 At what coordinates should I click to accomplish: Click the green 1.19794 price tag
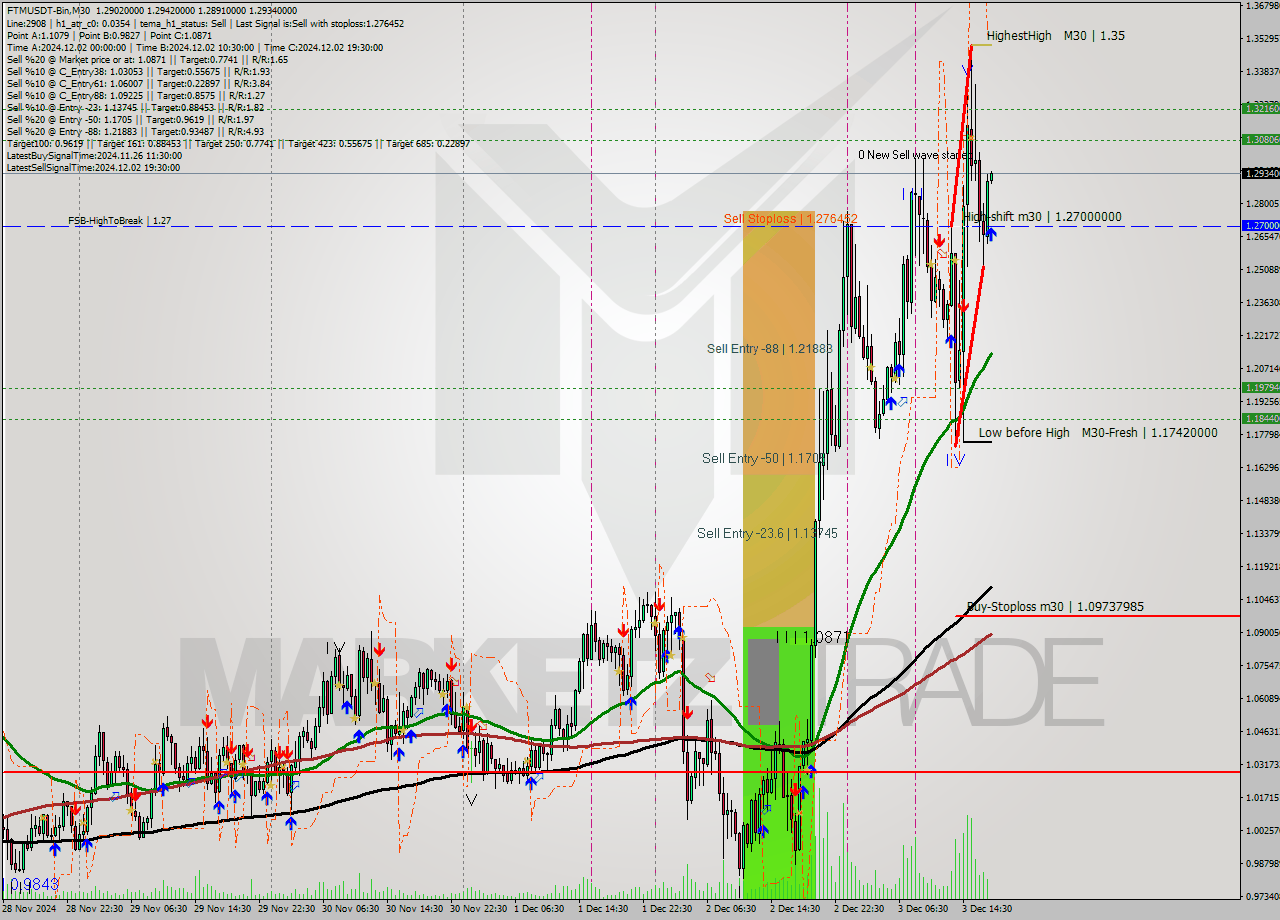[1260, 387]
